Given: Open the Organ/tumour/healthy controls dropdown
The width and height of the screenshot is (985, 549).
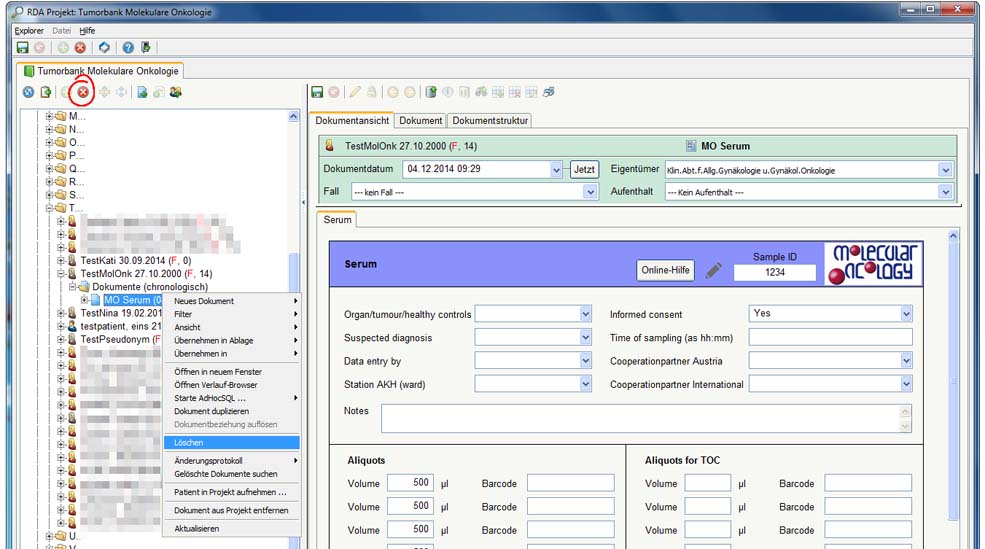Looking at the screenshot, I should coord(586,314).
